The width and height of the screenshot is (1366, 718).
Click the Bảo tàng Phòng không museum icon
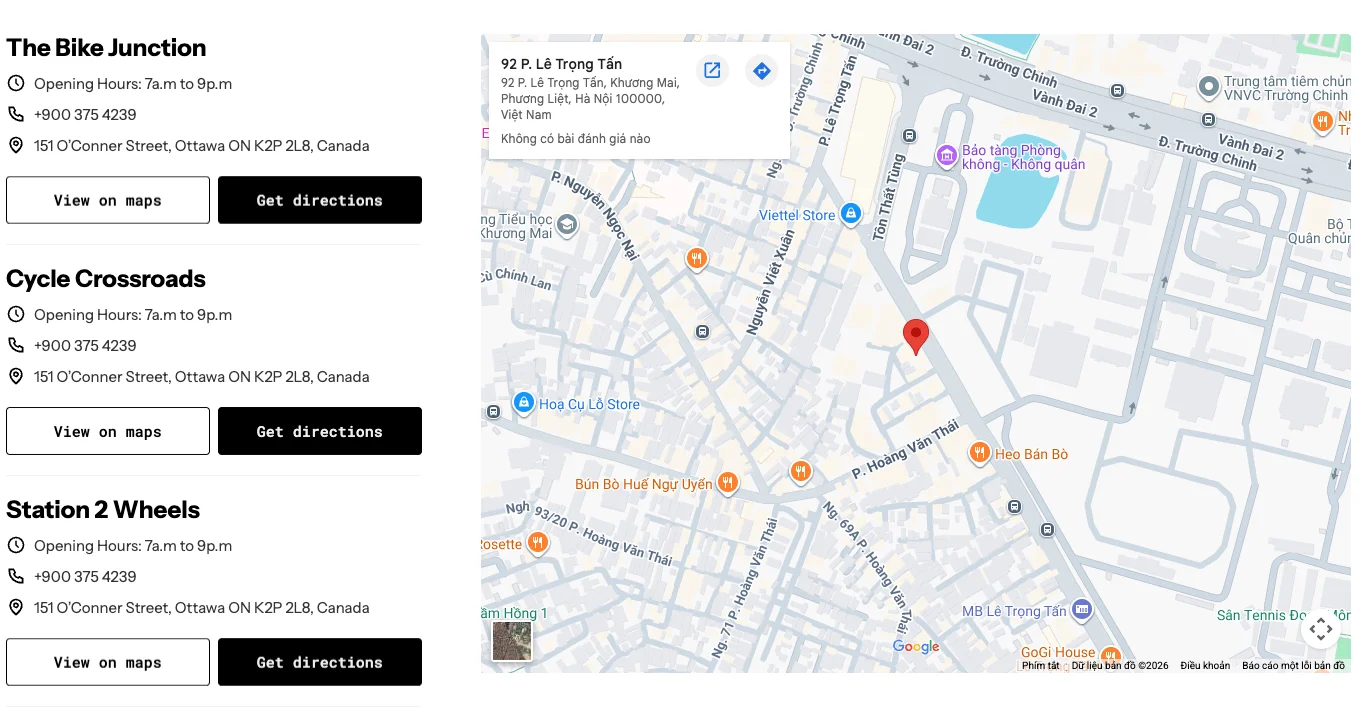point(947,157)
